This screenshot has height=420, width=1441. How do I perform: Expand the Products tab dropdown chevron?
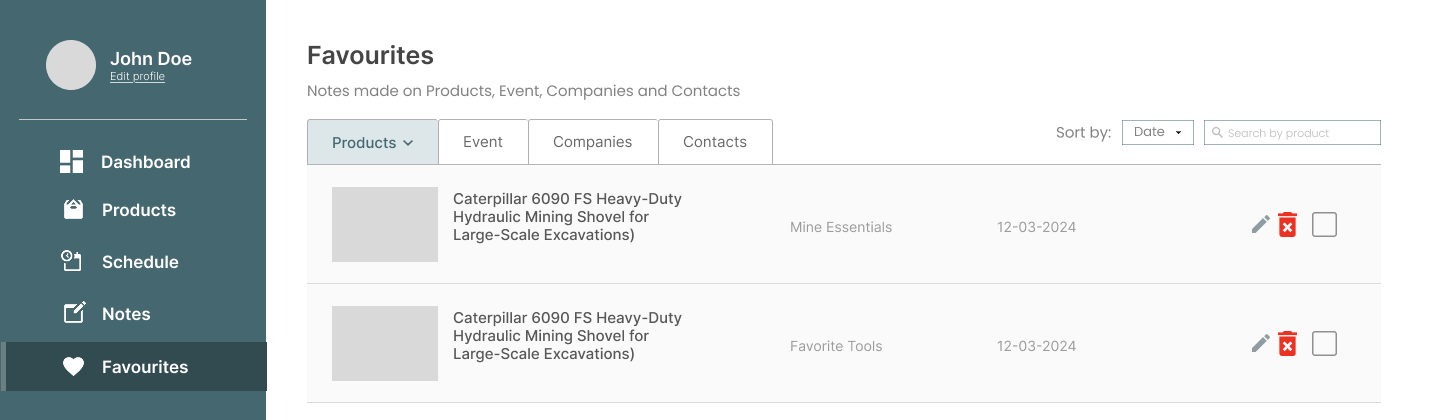pos(408,143)
